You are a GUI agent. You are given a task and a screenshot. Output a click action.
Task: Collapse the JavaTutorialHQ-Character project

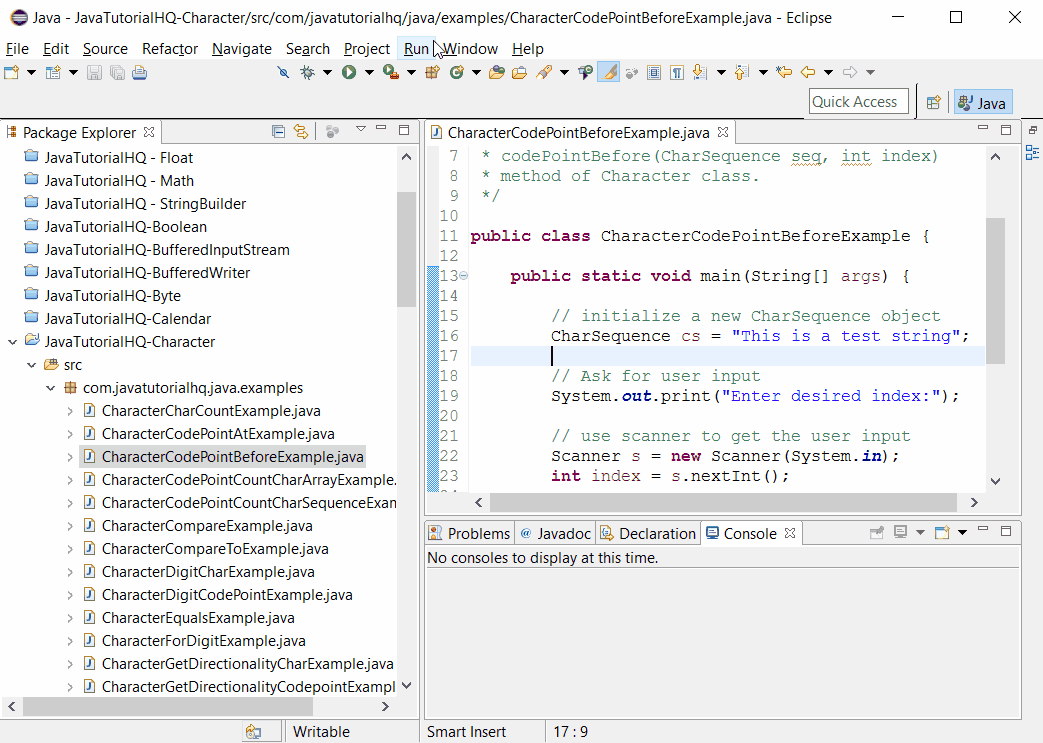coord(13,341)
